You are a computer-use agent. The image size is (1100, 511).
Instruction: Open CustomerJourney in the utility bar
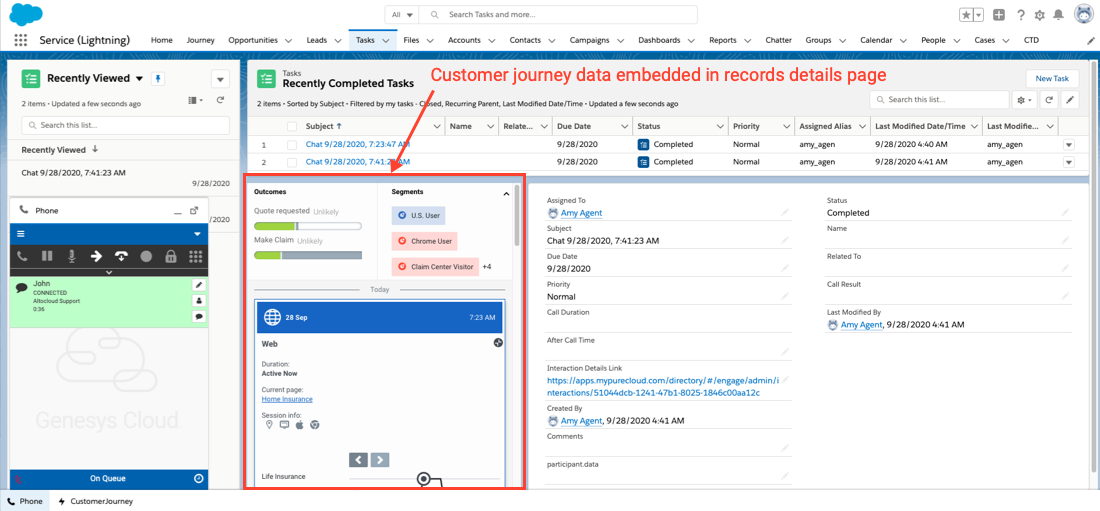click(96, 501)
